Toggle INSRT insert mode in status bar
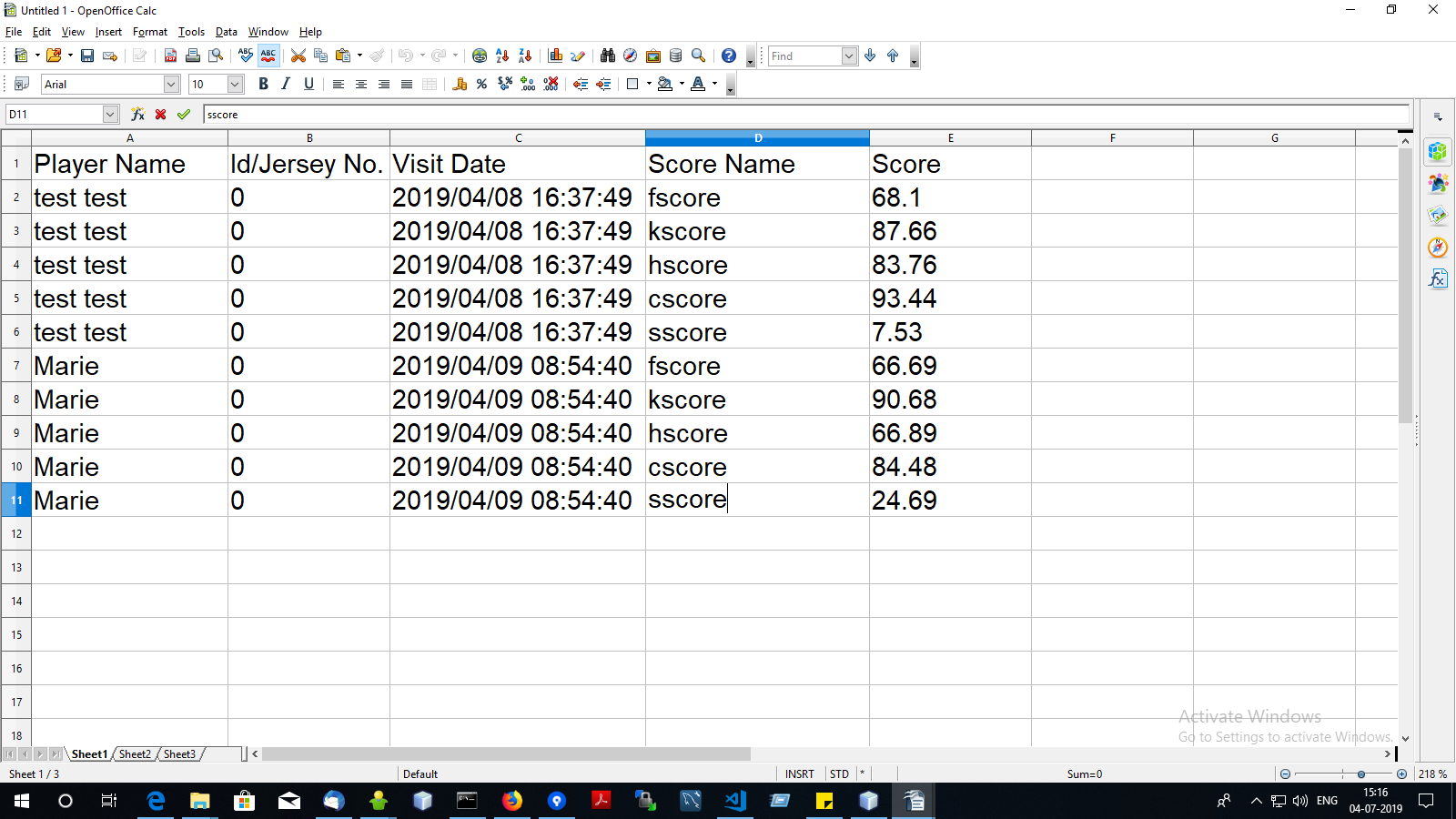This screenshot has height=819, width=1456. click(x=800, y=774)
